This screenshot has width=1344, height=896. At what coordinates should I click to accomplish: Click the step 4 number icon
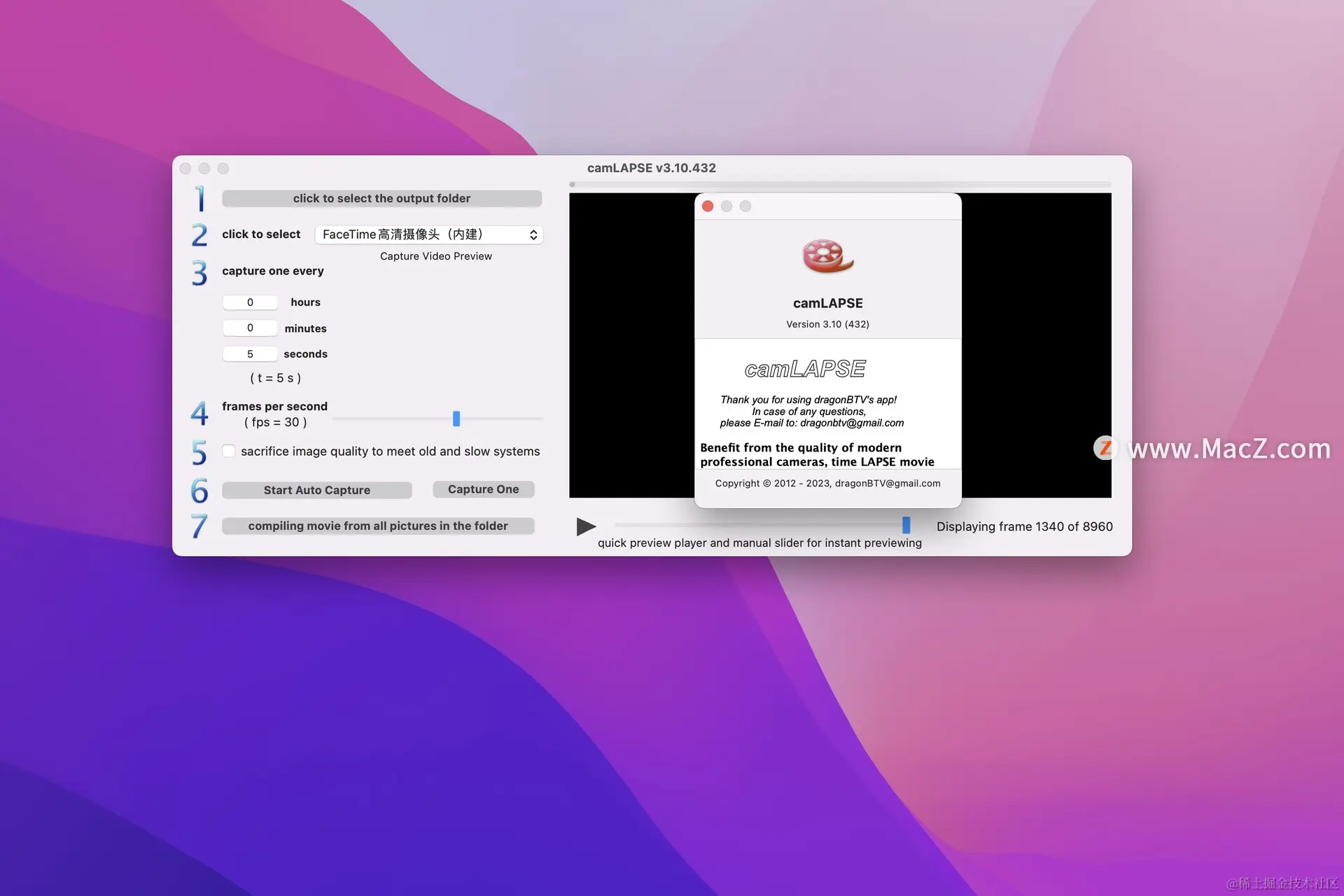coord(199,414)
